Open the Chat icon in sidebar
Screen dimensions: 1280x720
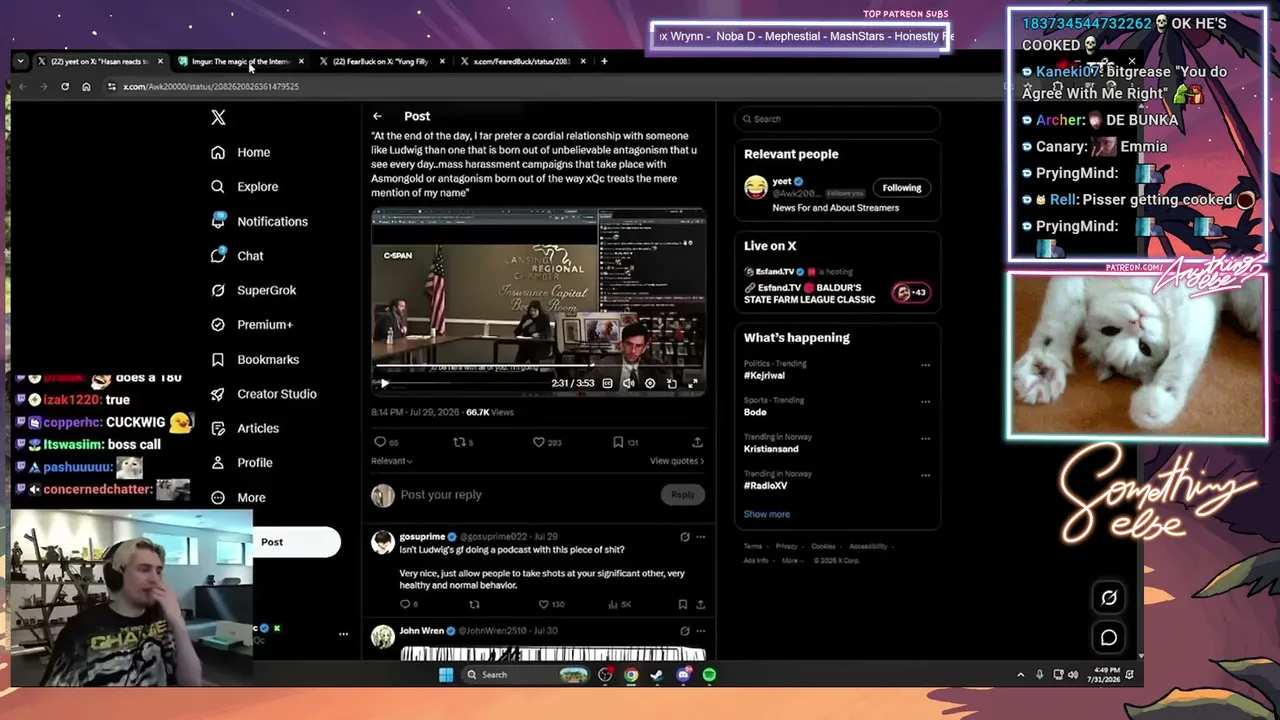coord(218,256)
